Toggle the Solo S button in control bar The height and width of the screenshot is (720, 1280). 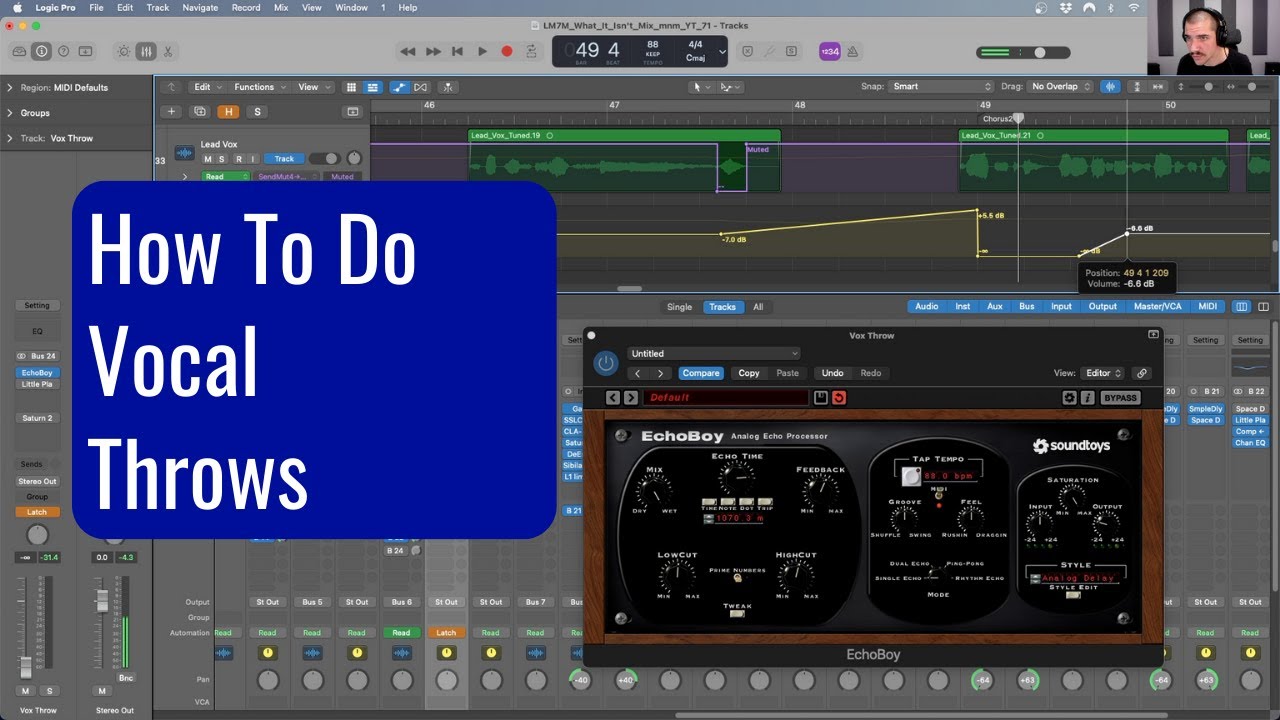[x=791, y=51]
